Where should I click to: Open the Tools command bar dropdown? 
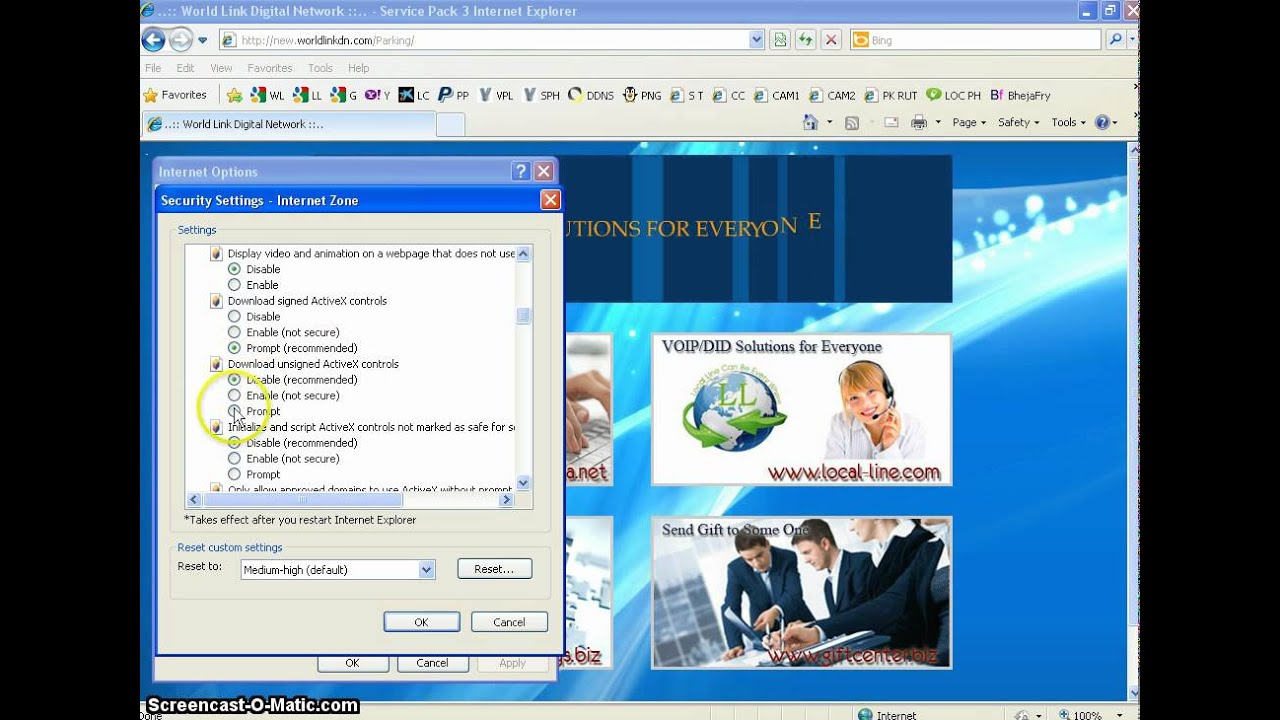1069,122
